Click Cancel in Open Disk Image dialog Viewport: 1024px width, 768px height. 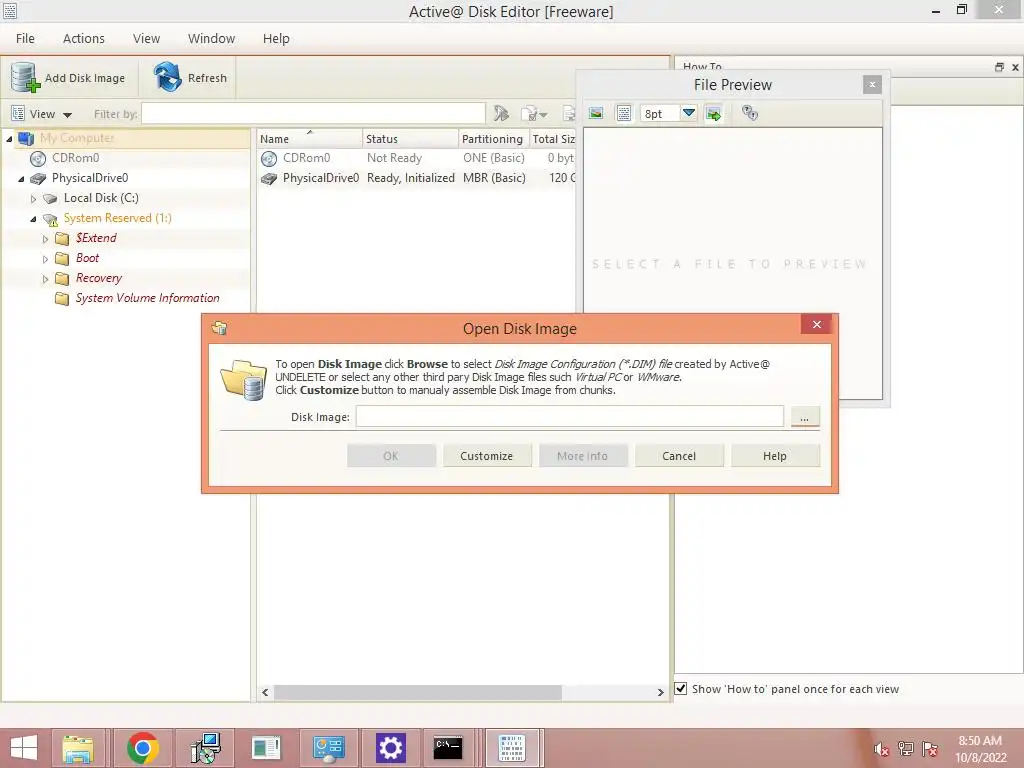(679, 456)
